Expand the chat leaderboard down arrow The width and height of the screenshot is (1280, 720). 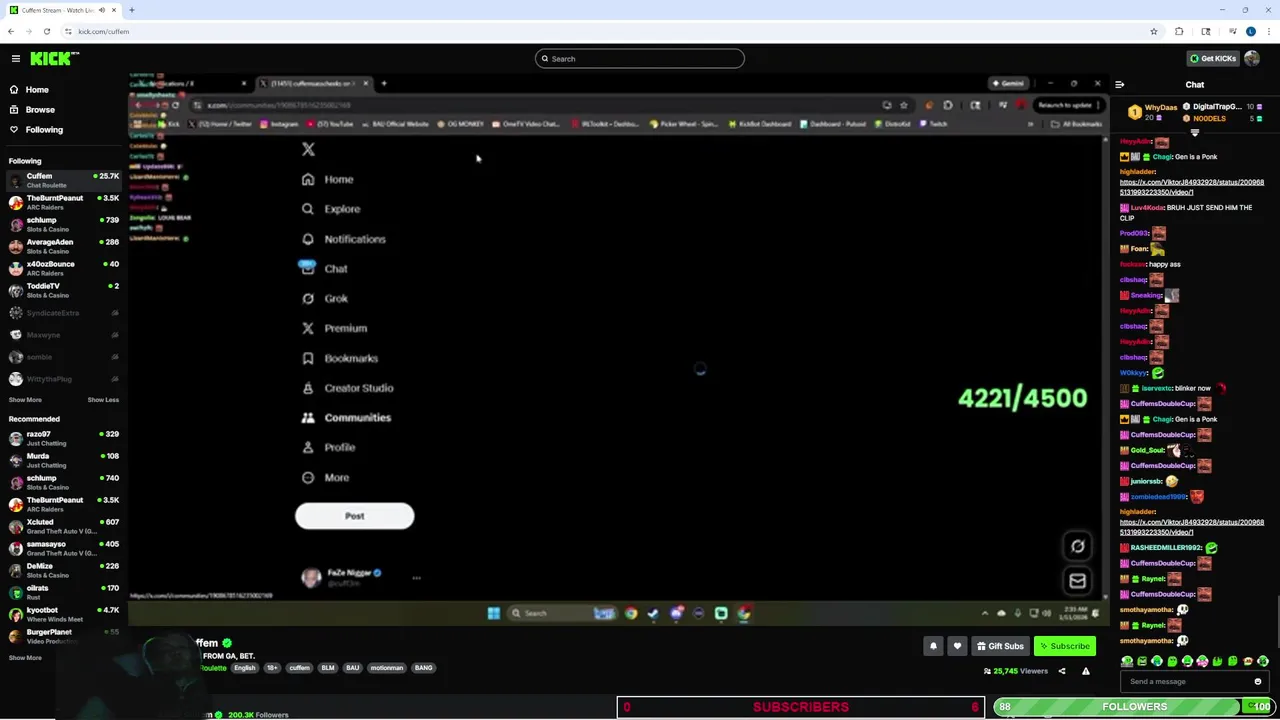1195,131
